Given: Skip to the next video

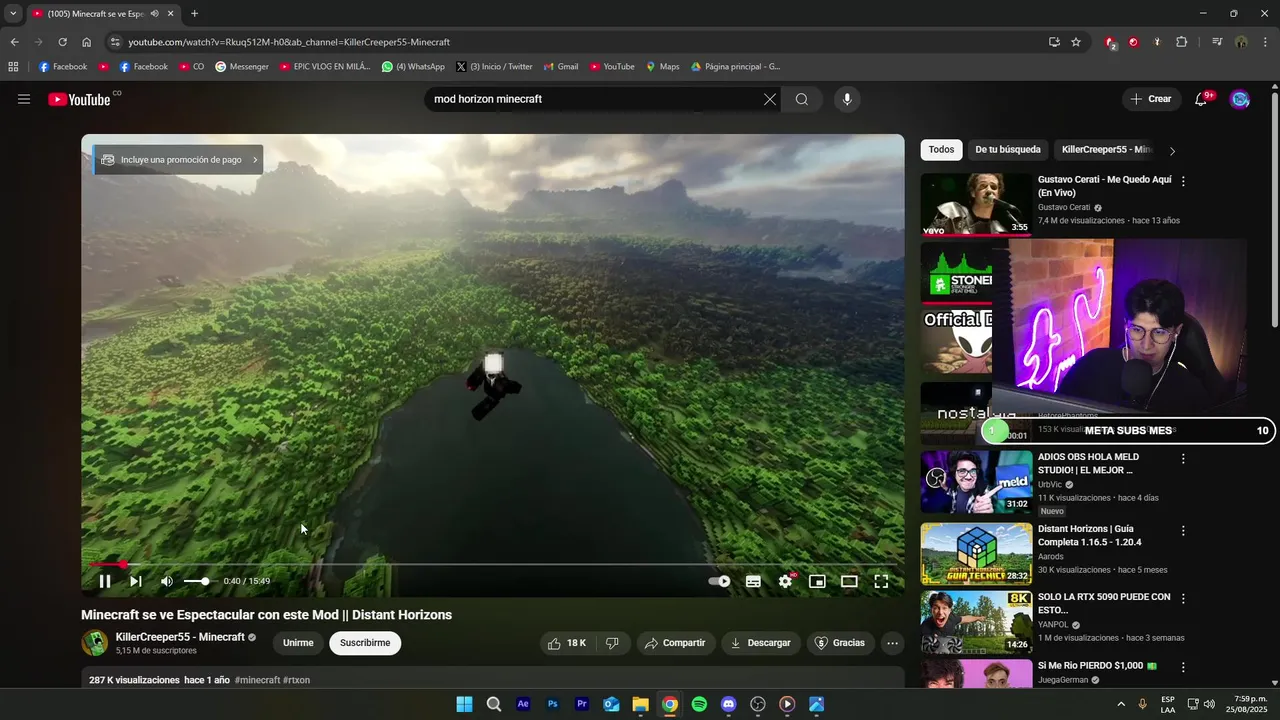Looking at the screenshot, I should (x=136, y=581).
